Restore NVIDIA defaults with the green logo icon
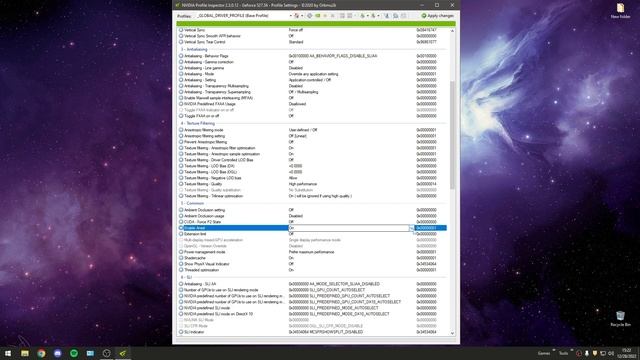 (x=318, y=16)
